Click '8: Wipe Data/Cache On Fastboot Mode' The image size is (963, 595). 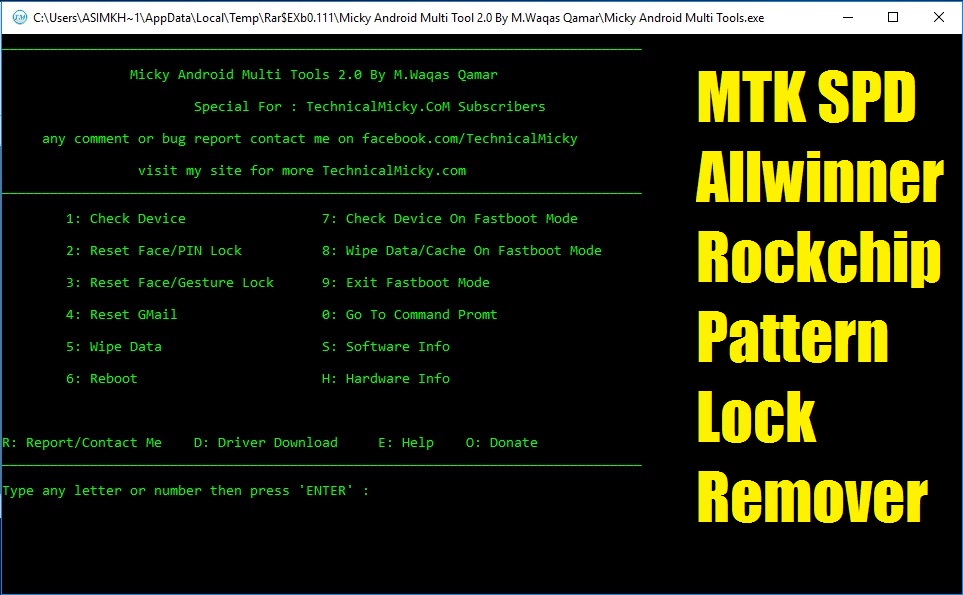461,251
